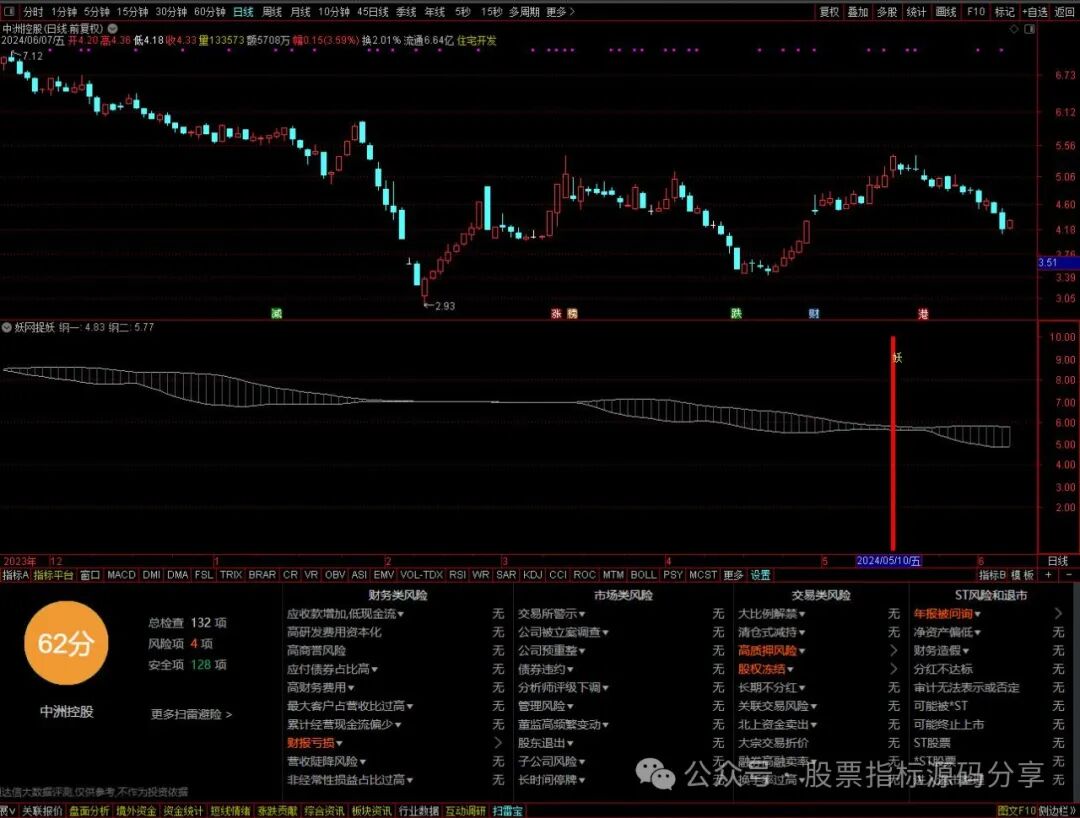Open the 财报亏损 detail arrow
This screenshot has width=1080, height=818.
(498, 743)
